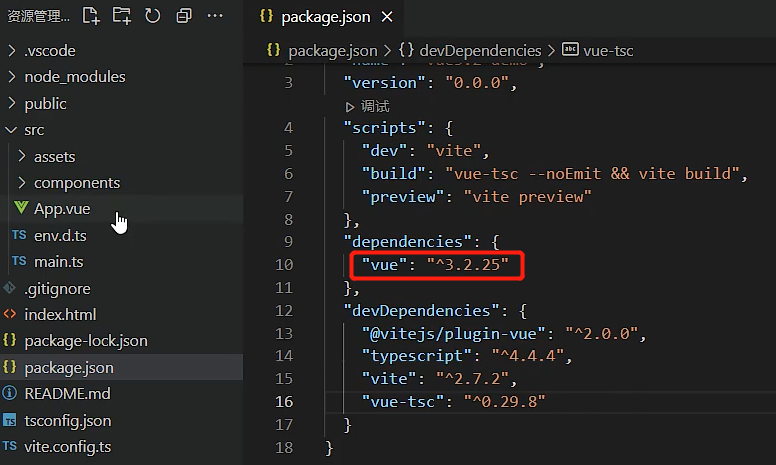Click the "dev" script key
Screen dimensions: 776x465
pyautogui.click(x=384, y=151)
